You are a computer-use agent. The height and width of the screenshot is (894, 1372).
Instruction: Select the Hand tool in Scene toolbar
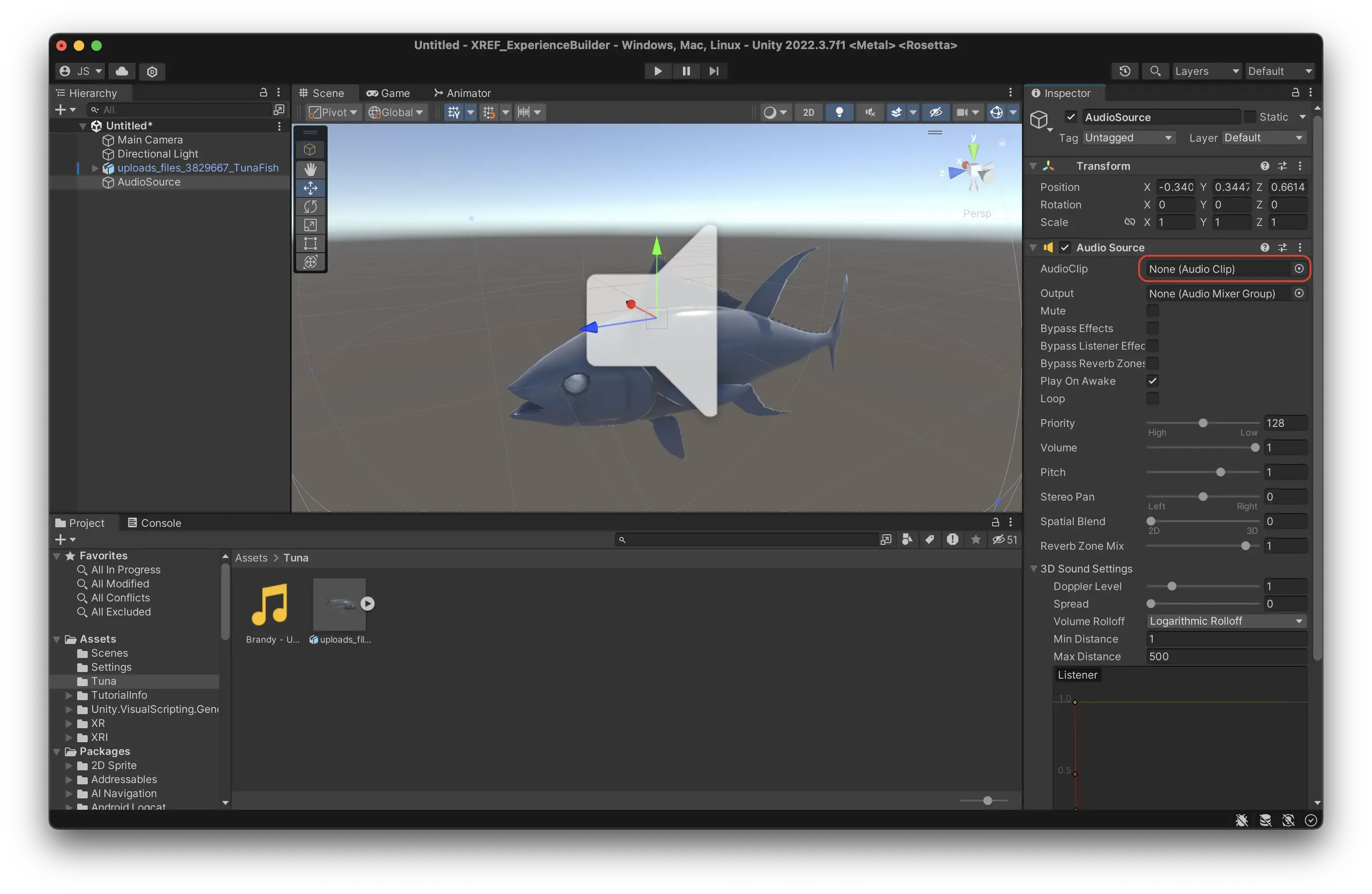click(310, 169)
